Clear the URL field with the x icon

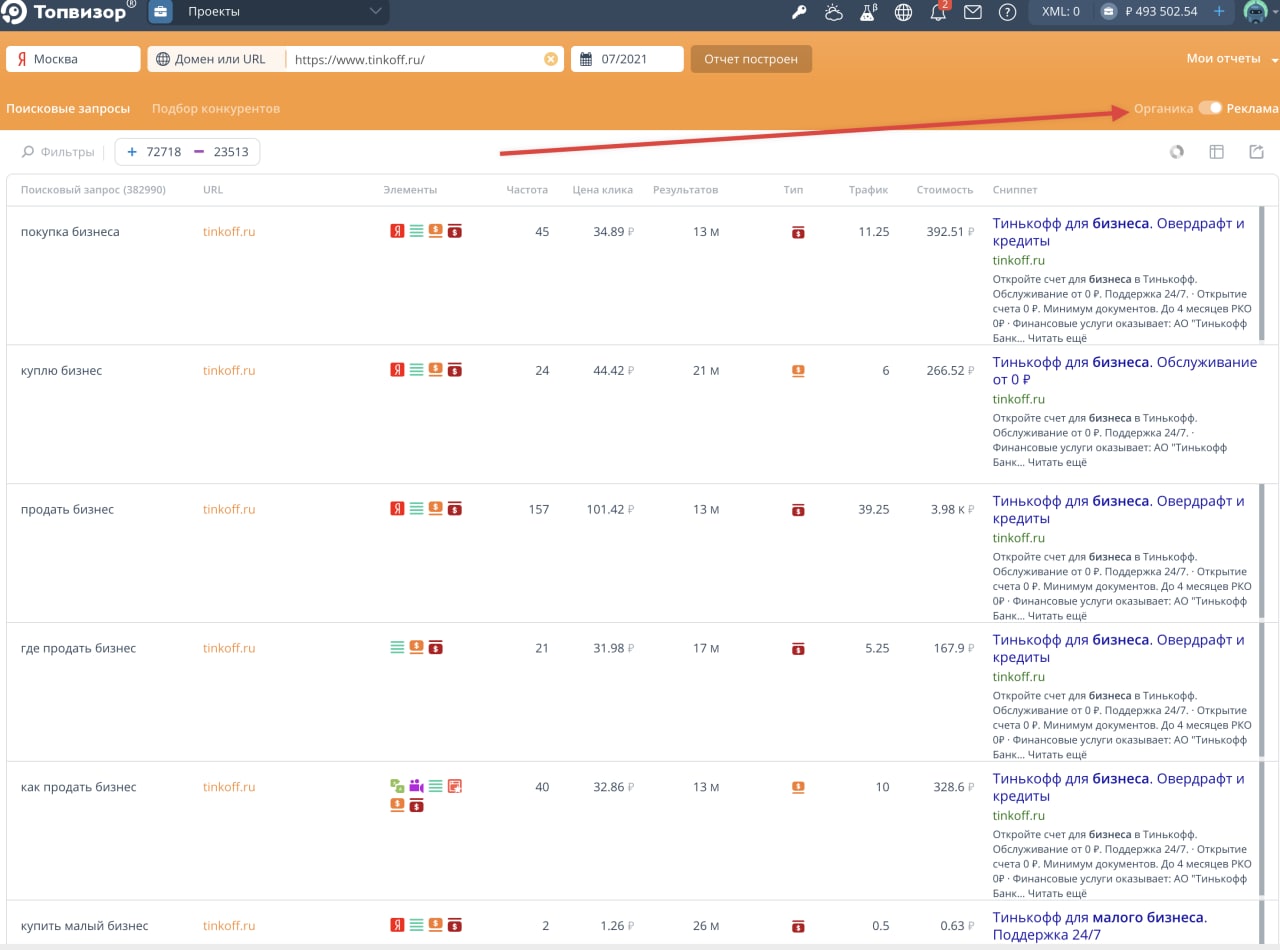(x=550, y=59)
